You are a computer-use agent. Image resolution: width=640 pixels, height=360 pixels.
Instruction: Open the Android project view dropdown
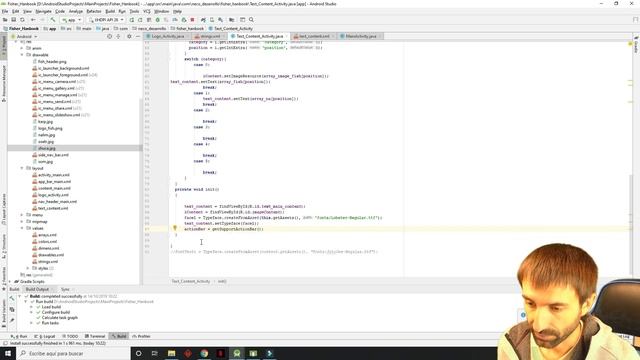click(24, 36)
